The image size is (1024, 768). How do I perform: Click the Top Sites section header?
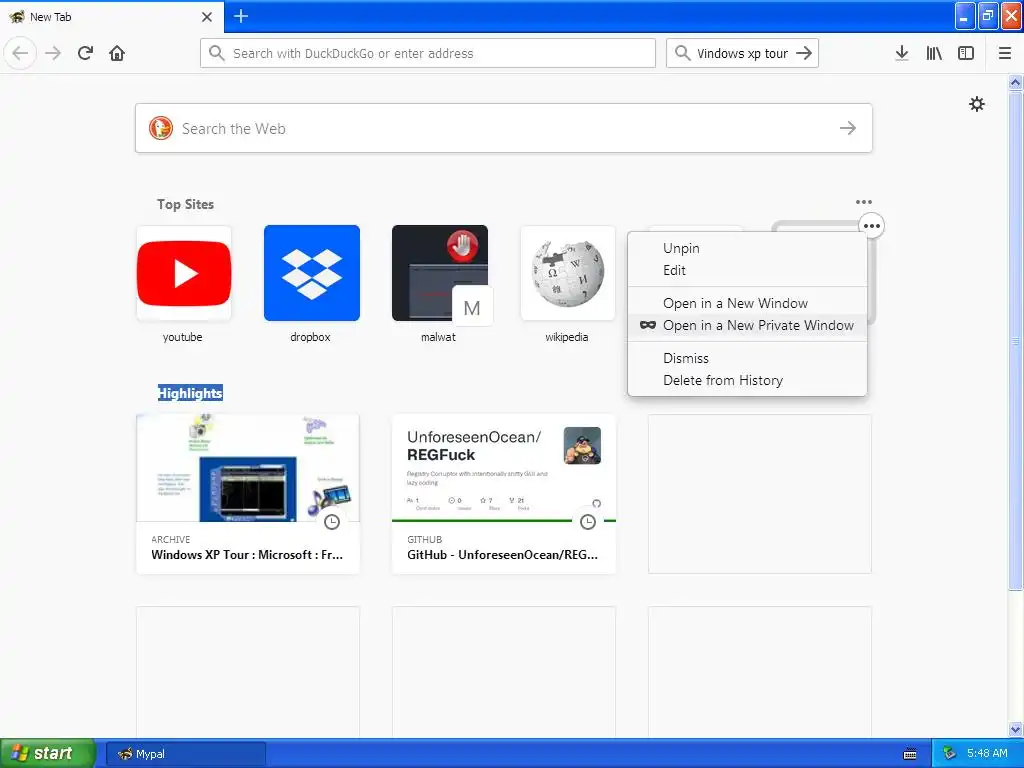pyautogui.click(x=185, y=204)
